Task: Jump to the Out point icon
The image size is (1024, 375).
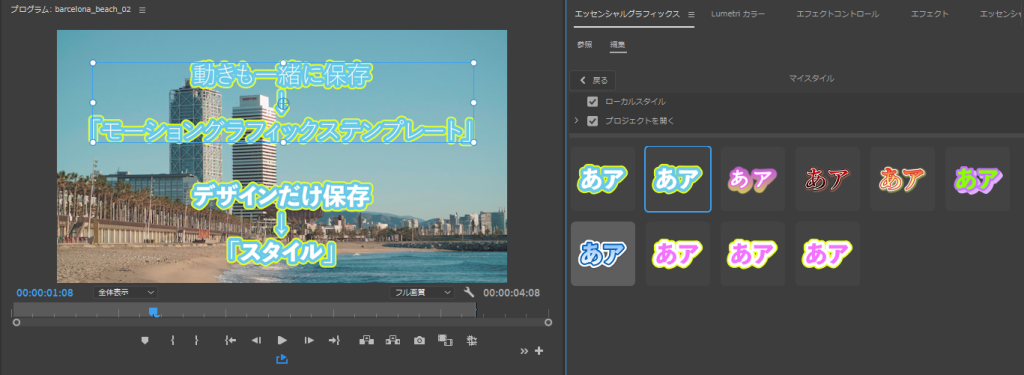Action: pyautogui.click(x=334, y=340)
